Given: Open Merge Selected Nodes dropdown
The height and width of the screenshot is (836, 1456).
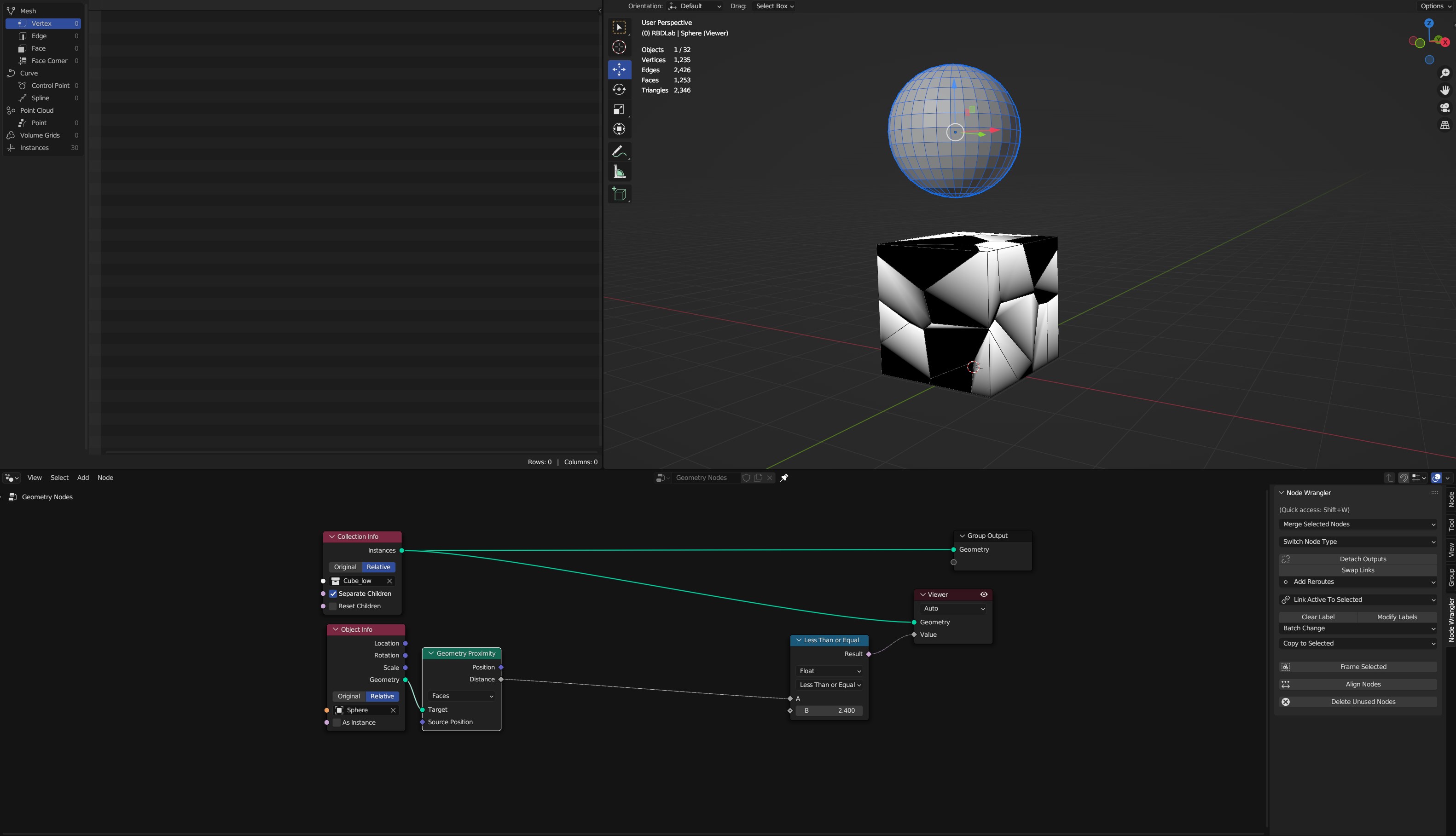Looking at the screenshot, I should tap(1358, 524).
